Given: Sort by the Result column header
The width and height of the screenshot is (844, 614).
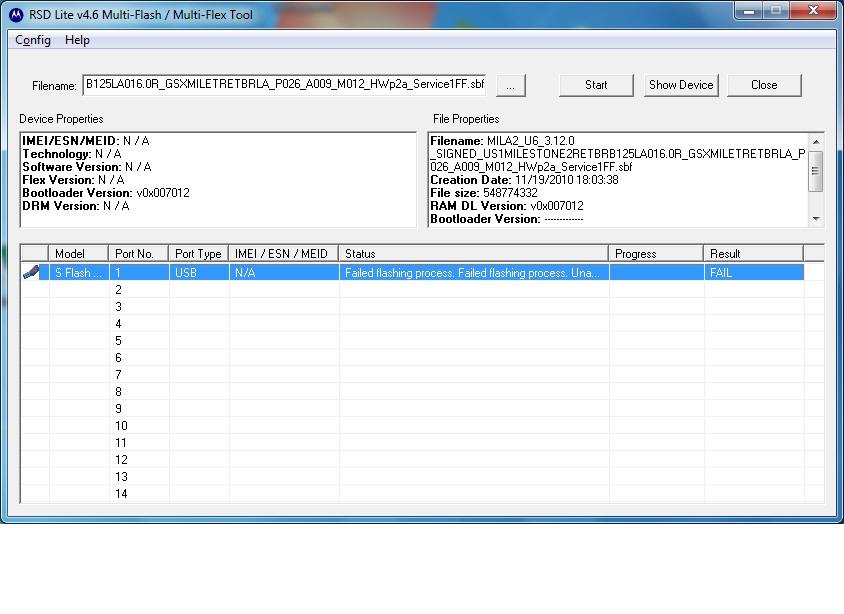Looking at the screenshot, I should coord(754,253).
